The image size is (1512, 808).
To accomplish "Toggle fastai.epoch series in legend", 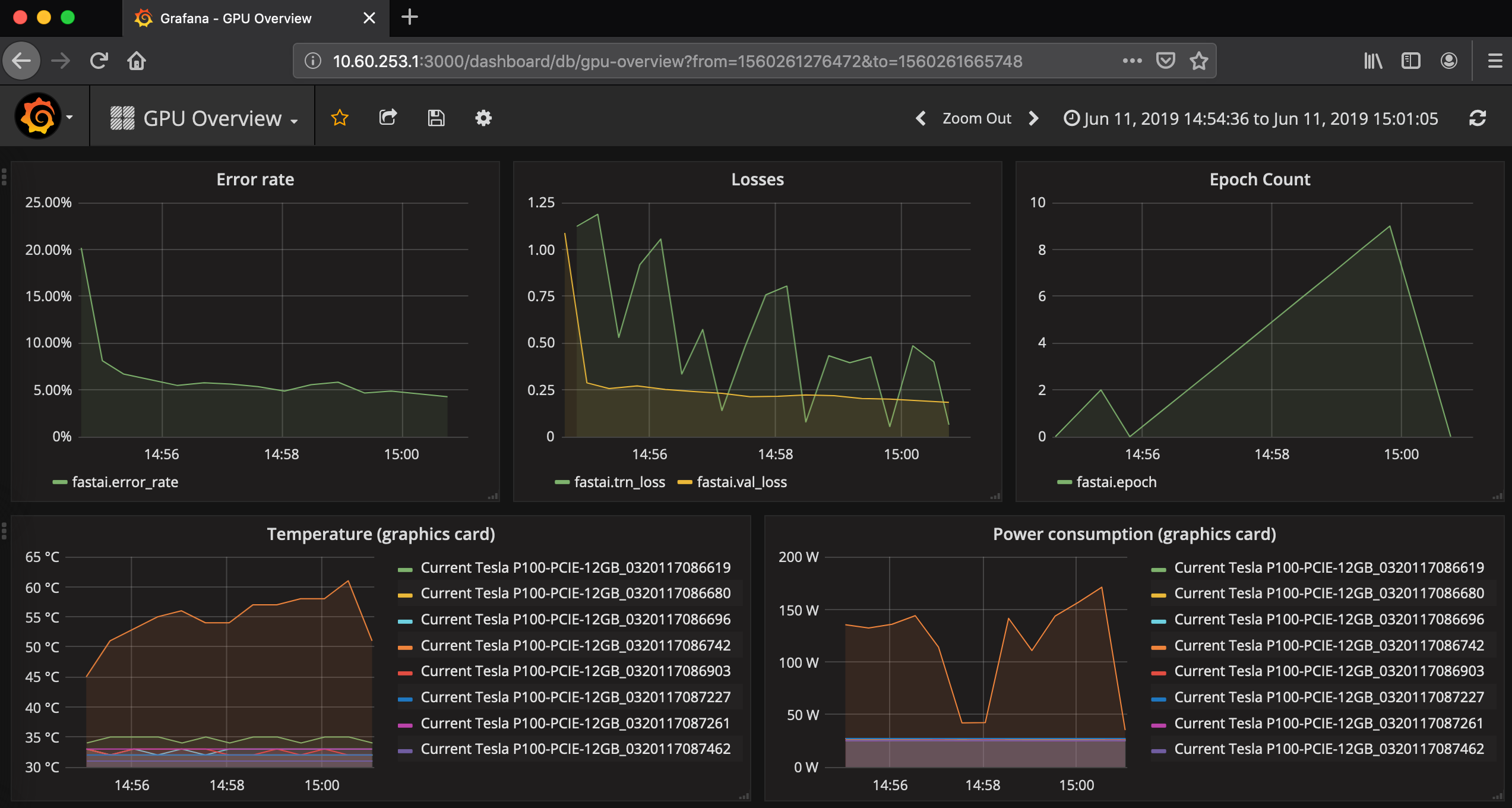I will point(1116,482).
